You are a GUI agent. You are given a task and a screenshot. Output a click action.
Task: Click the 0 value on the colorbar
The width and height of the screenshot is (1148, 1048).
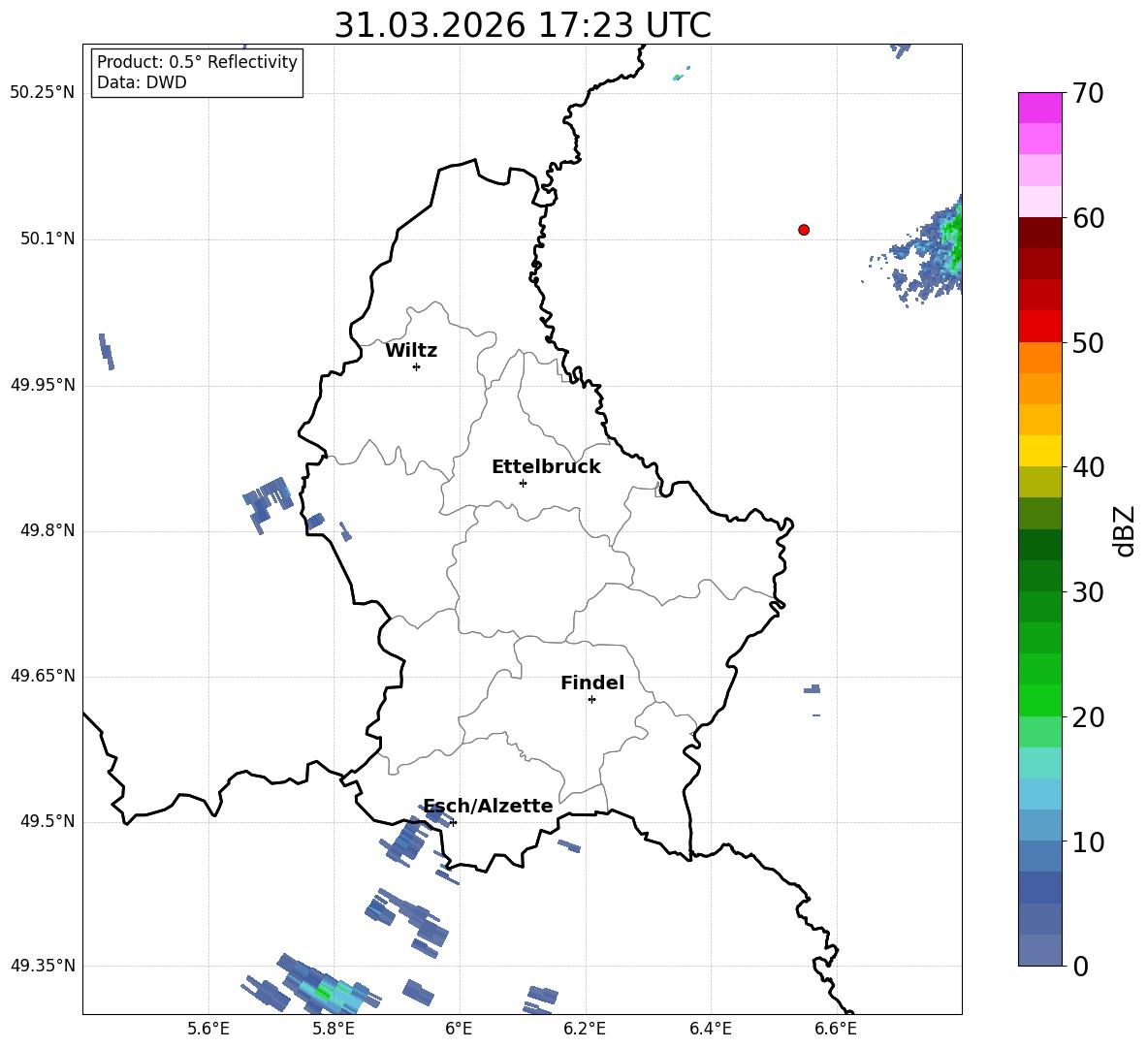point(1081,966)
